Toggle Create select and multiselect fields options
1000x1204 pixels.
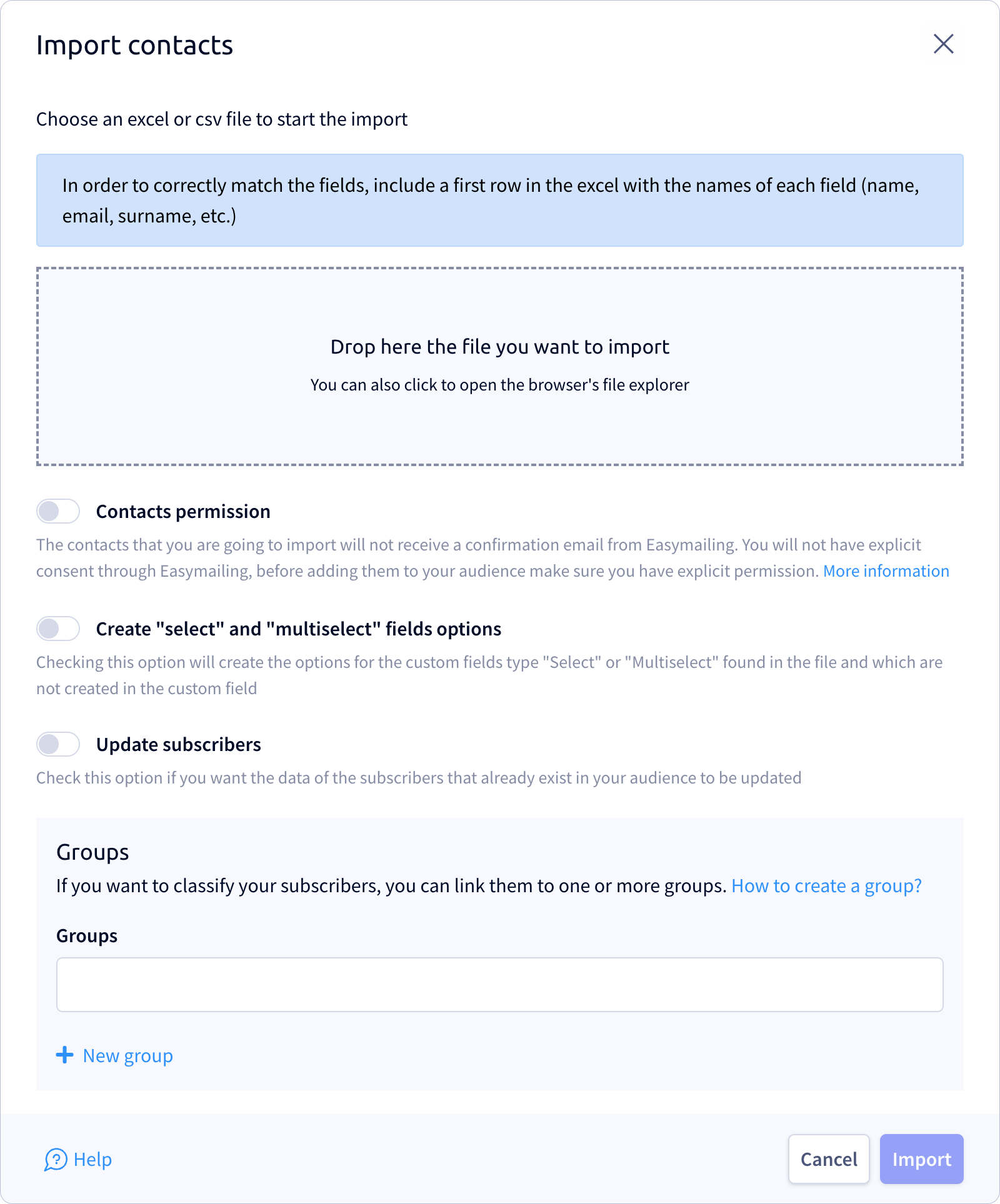pyautogui.click(x=58, y=629)
